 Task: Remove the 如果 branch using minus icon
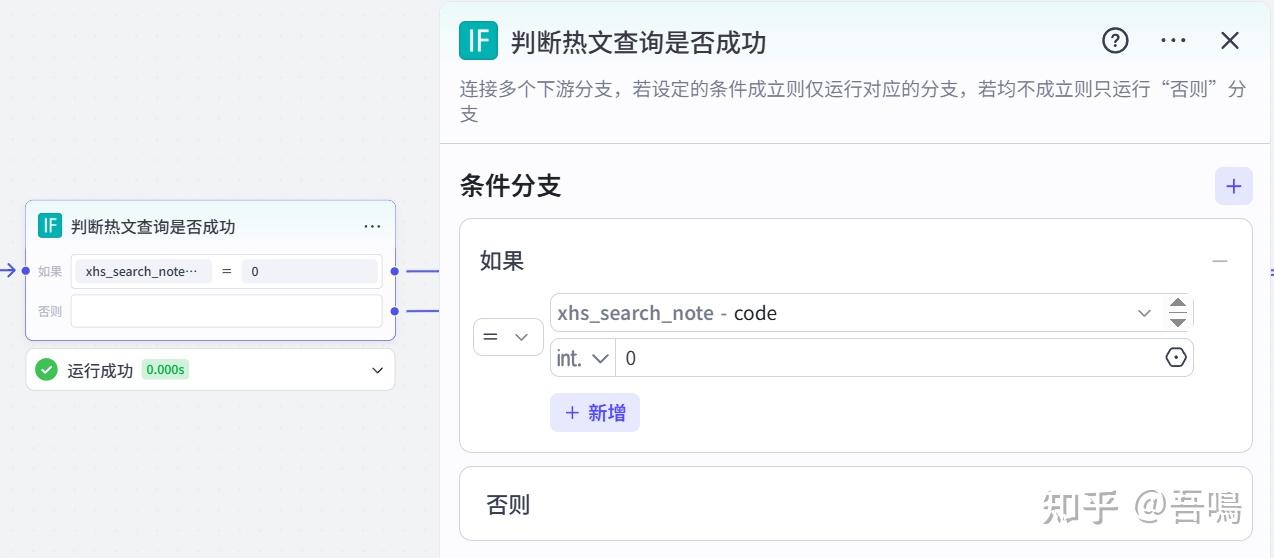[1219, 261]
